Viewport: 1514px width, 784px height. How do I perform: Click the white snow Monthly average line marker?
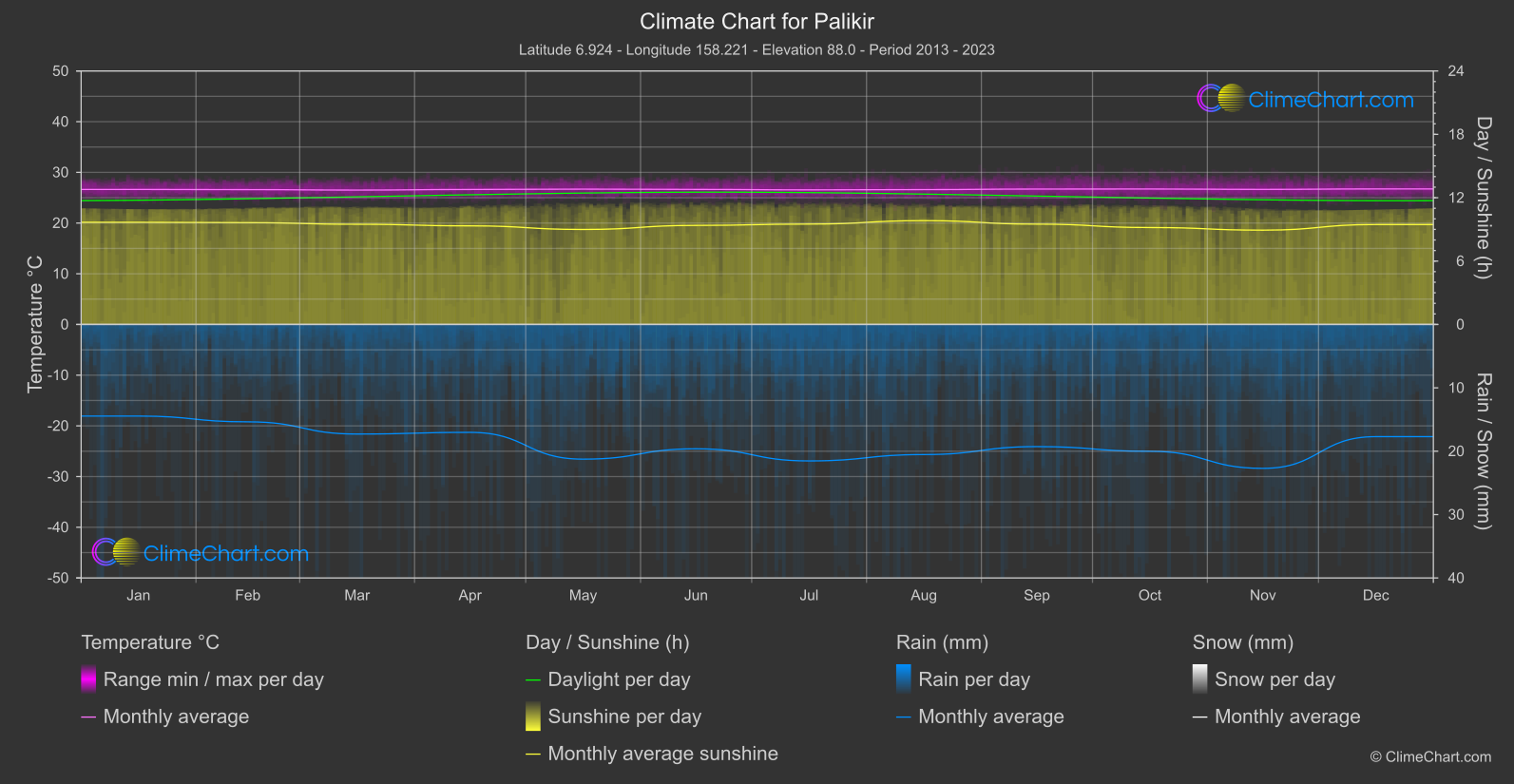tap(1200, 717)
